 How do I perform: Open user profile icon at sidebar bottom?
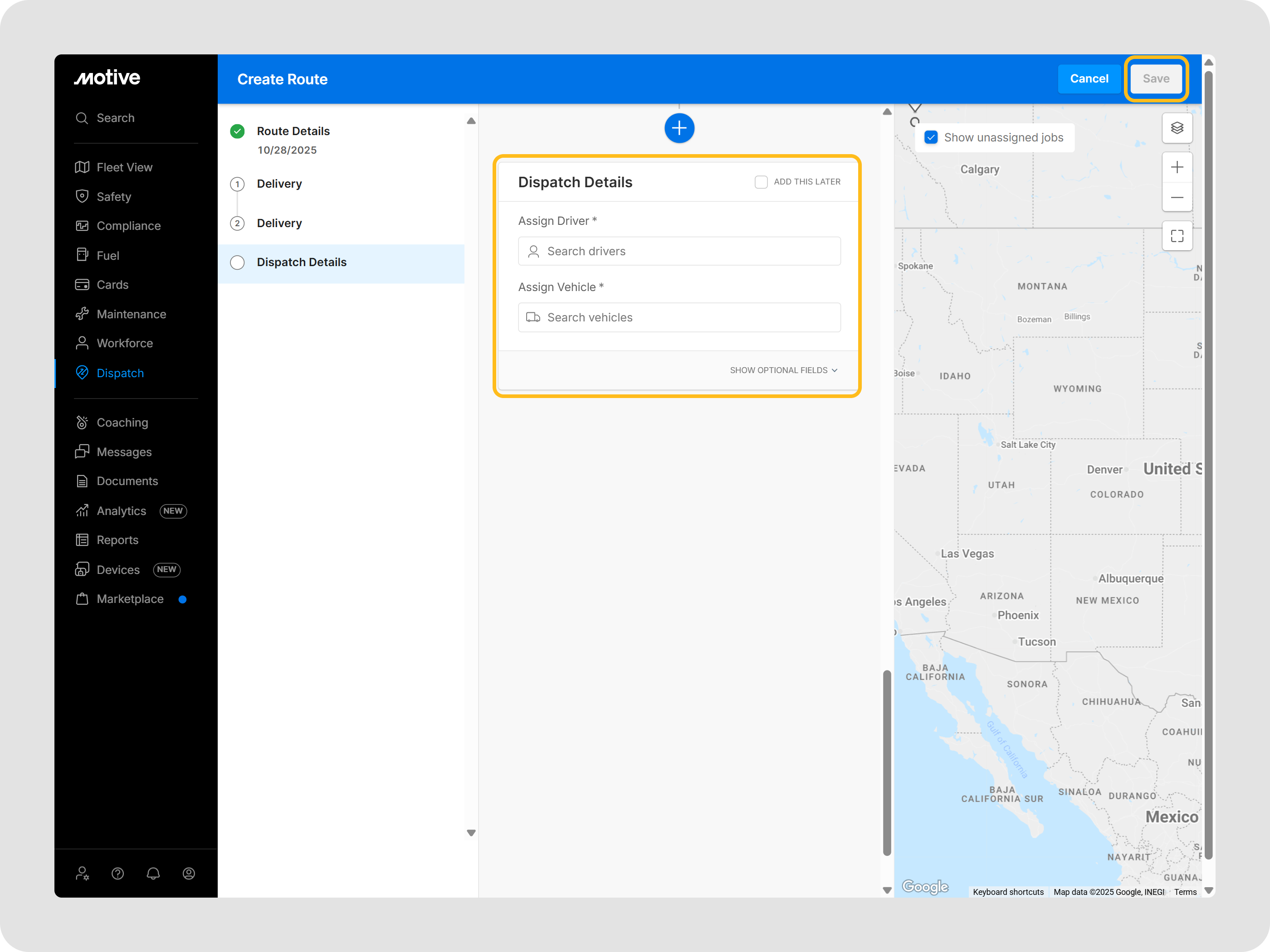click(188, 874)
